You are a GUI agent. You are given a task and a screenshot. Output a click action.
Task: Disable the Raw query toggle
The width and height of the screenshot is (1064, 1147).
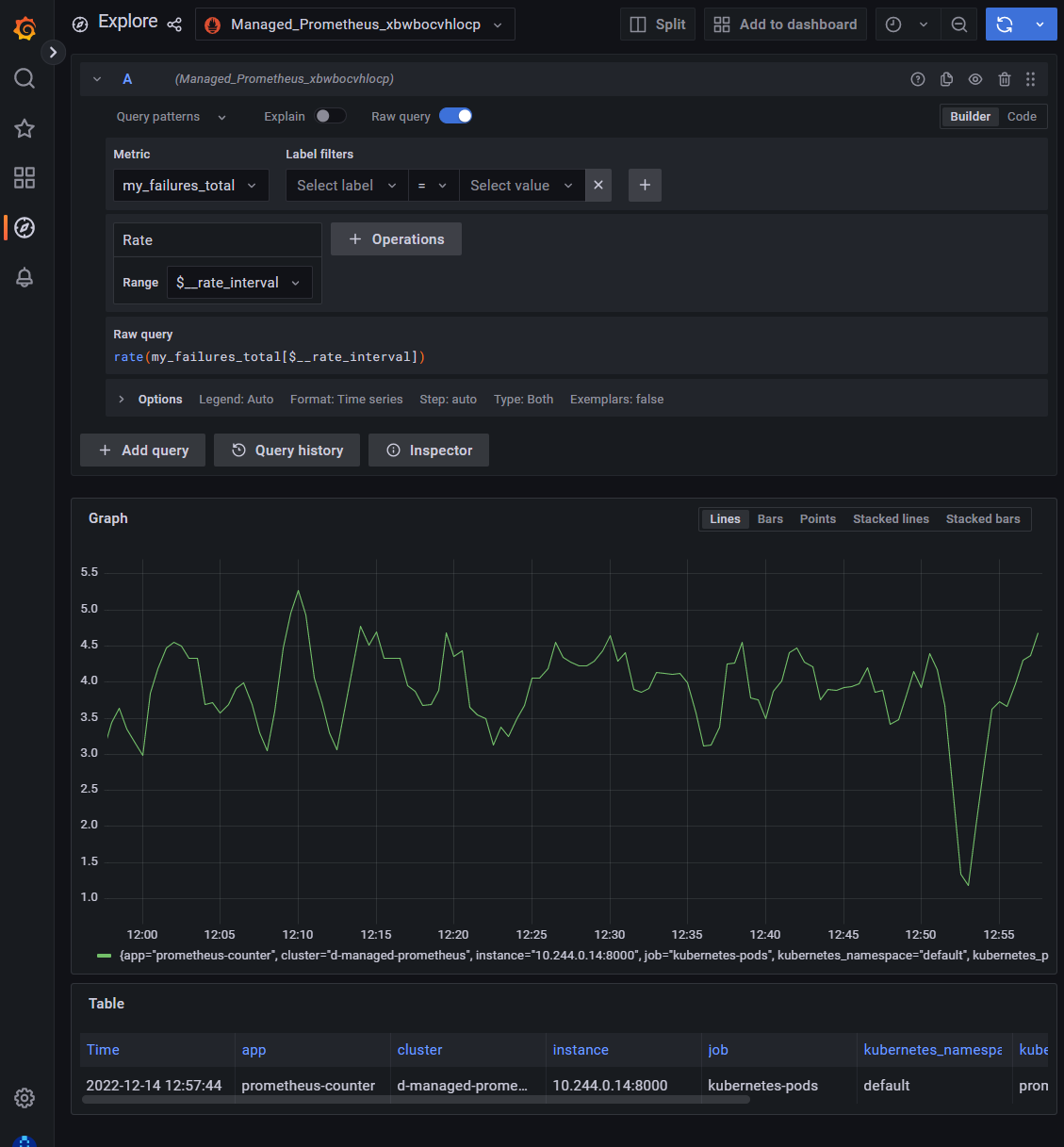coord(456,116)
